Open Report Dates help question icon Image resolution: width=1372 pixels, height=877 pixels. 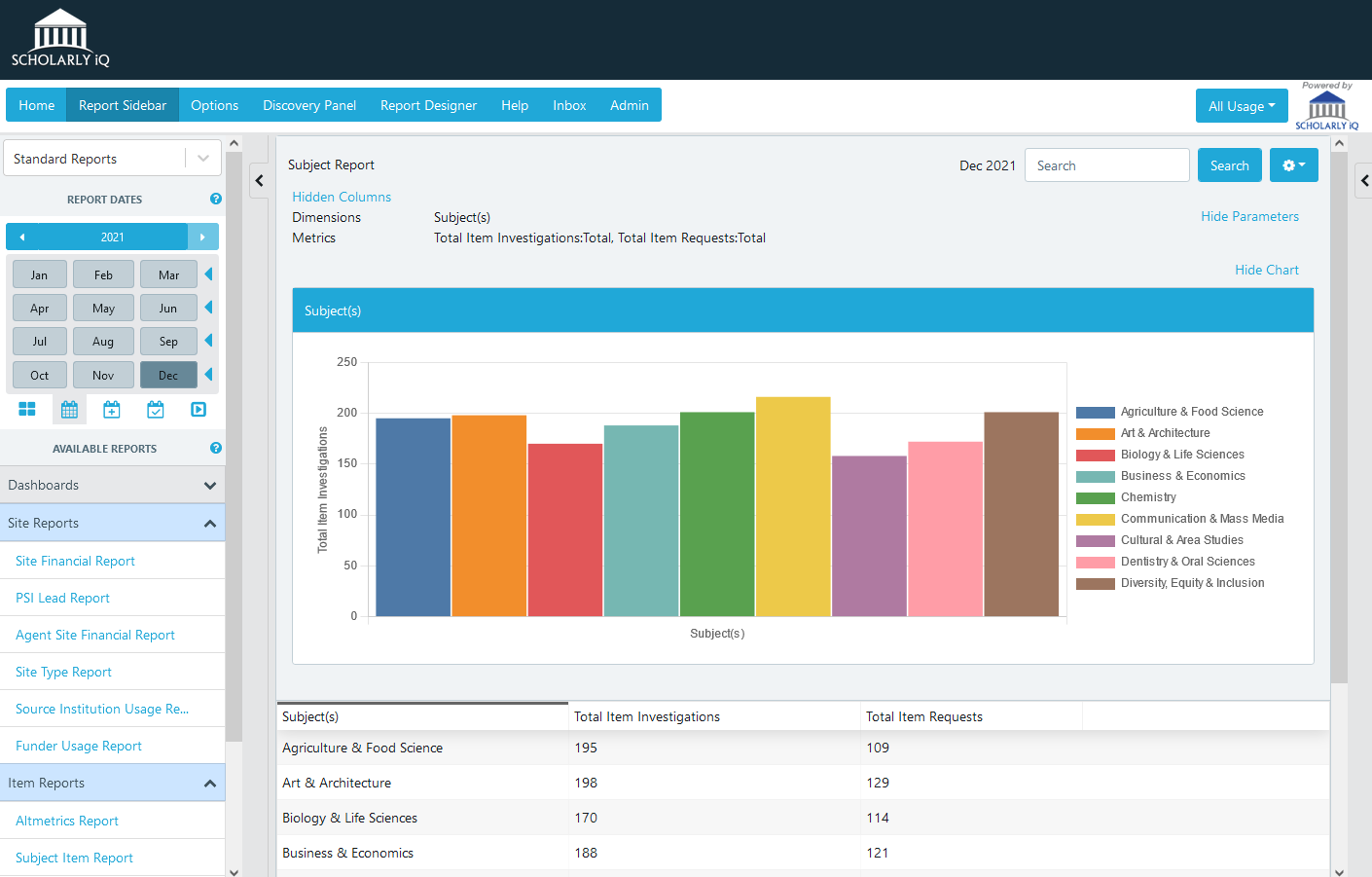[216, 199]
